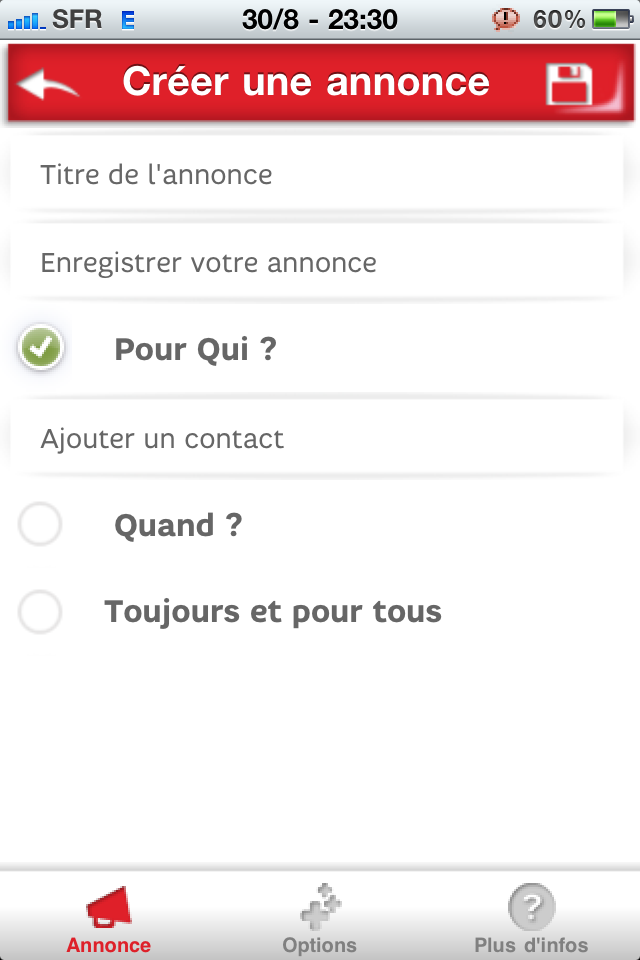Select the Toujours et pour tous radio
Screen dimensions: 640x960
40,612
